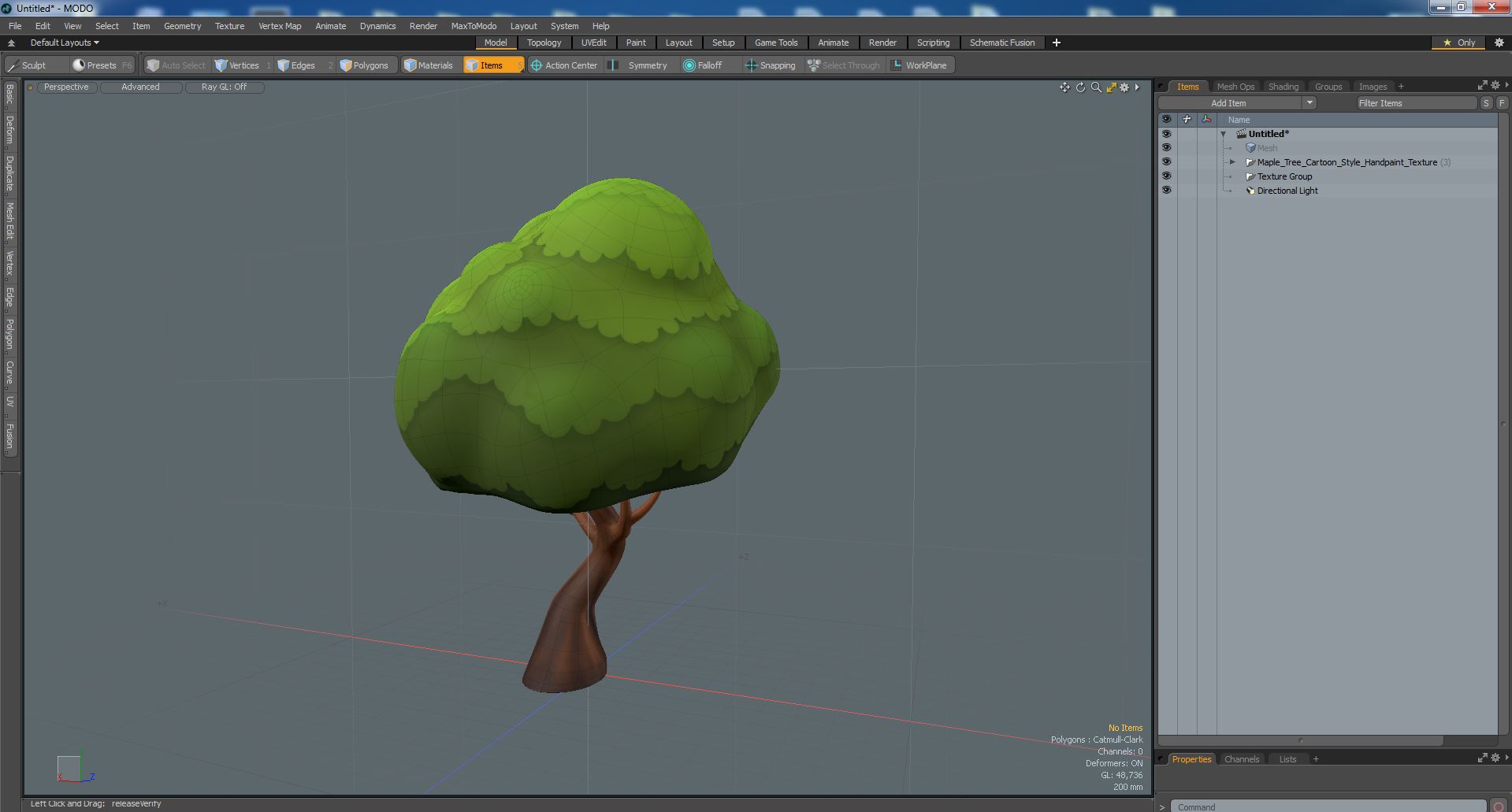Click the Directional Light item icon
Image resolution: width=1512 pixels, height=812 pixels.
point(1250,191)
